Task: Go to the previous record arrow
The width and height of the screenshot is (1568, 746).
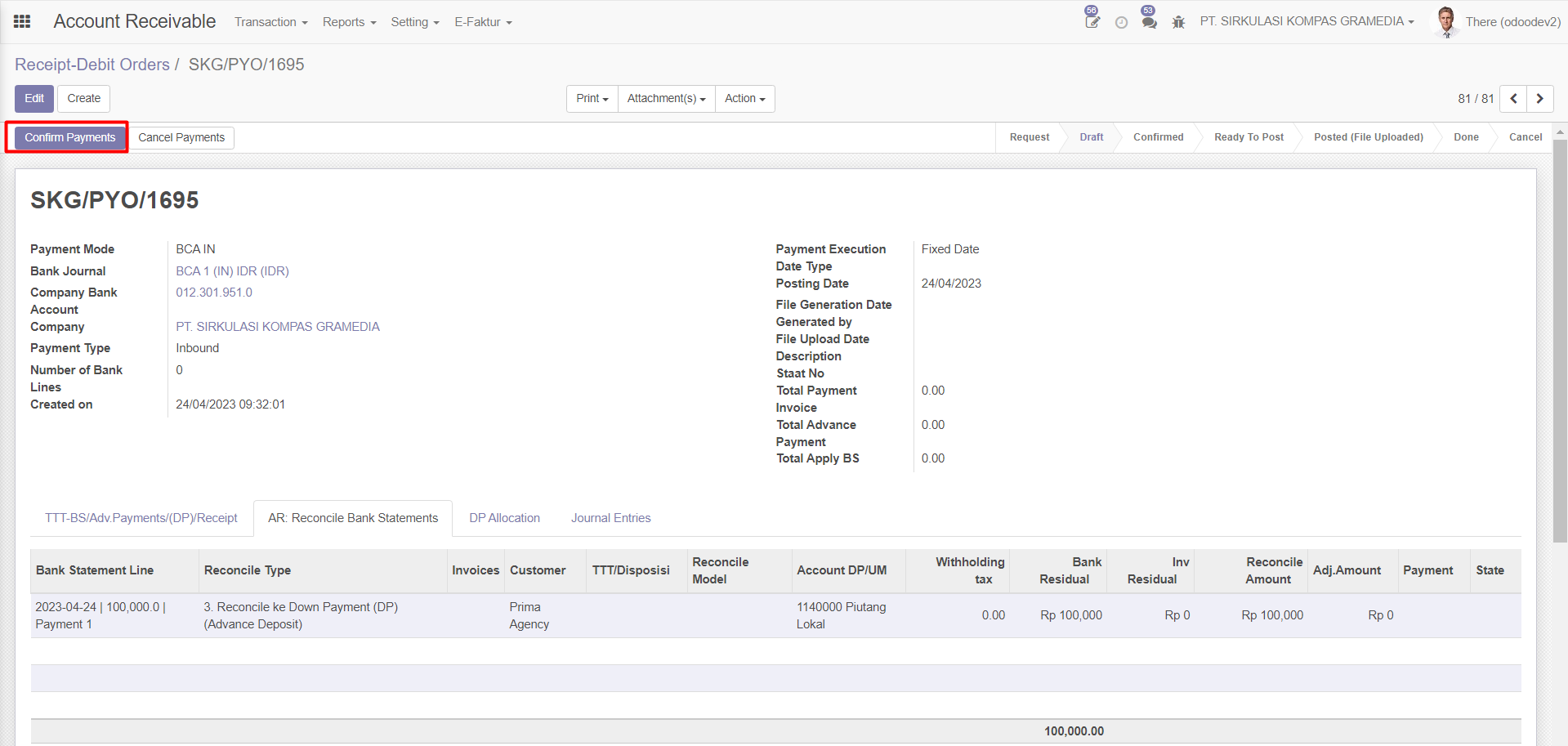Action: pos(1513,99)
